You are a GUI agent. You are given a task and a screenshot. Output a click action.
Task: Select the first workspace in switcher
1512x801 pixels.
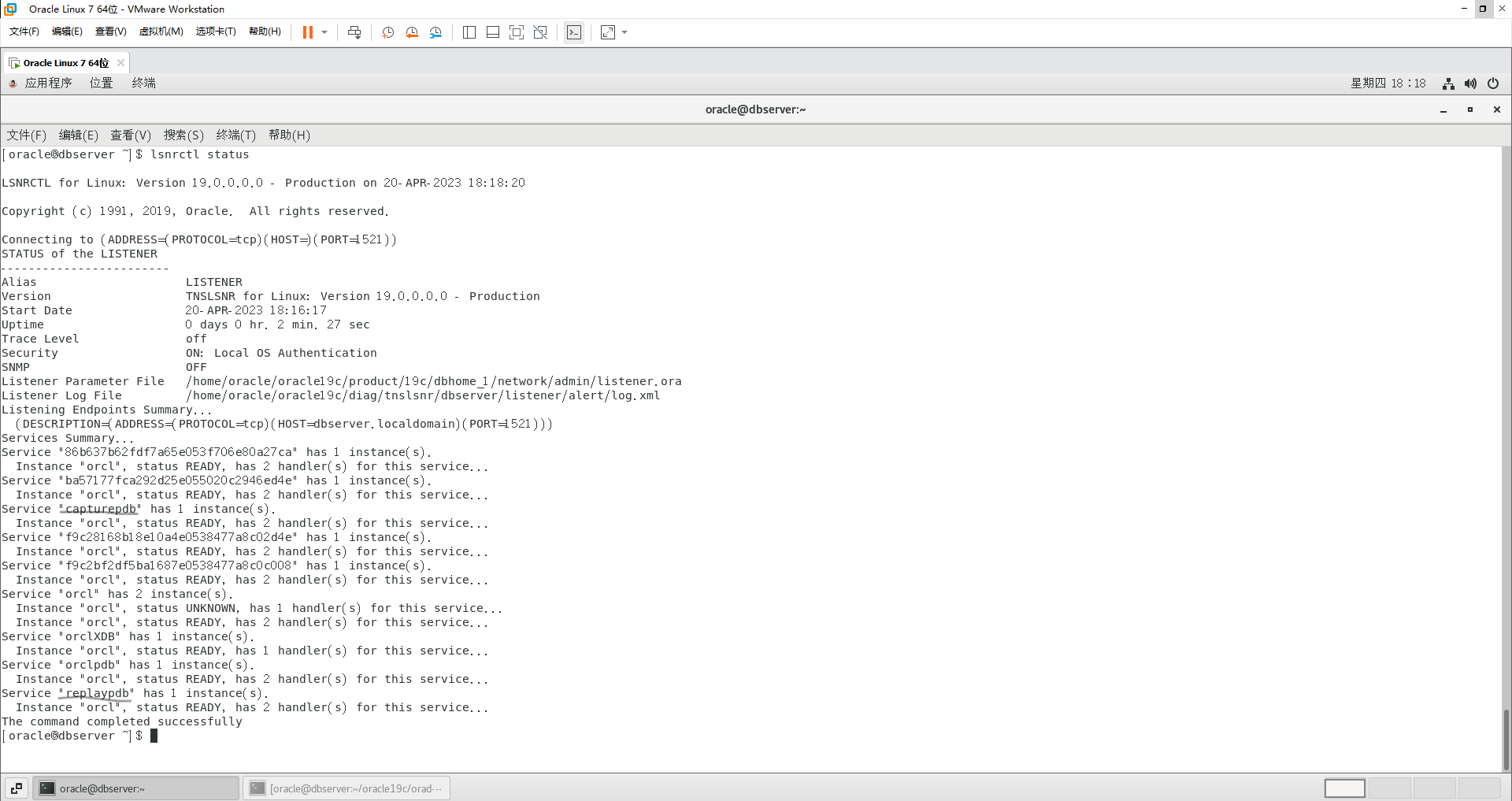(x=1345, y=788)
